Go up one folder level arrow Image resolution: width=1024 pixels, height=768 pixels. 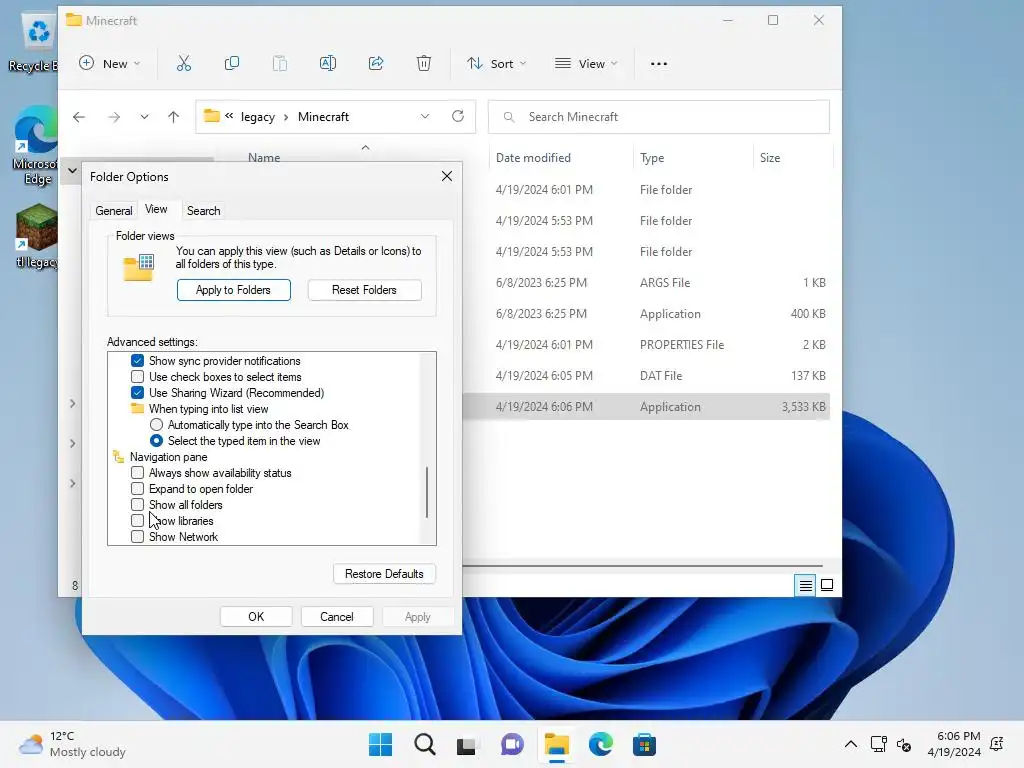(x=173, y=117)
